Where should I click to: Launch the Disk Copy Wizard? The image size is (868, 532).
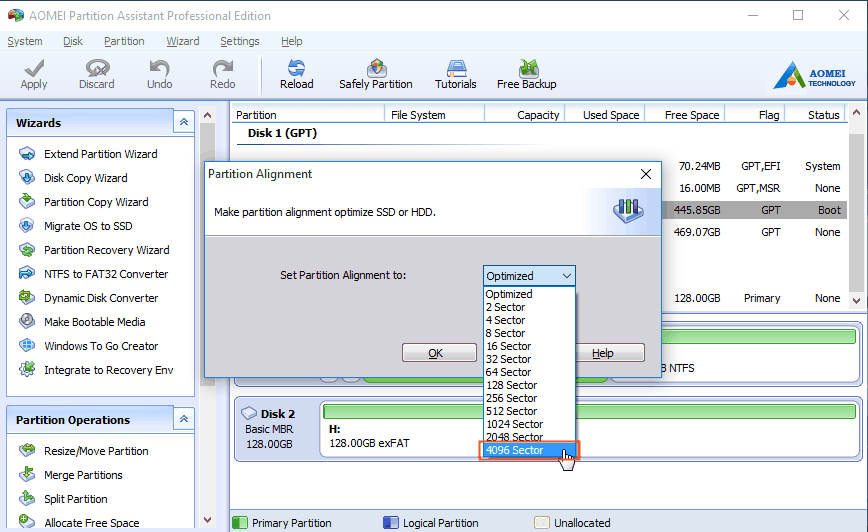(86, 178)
